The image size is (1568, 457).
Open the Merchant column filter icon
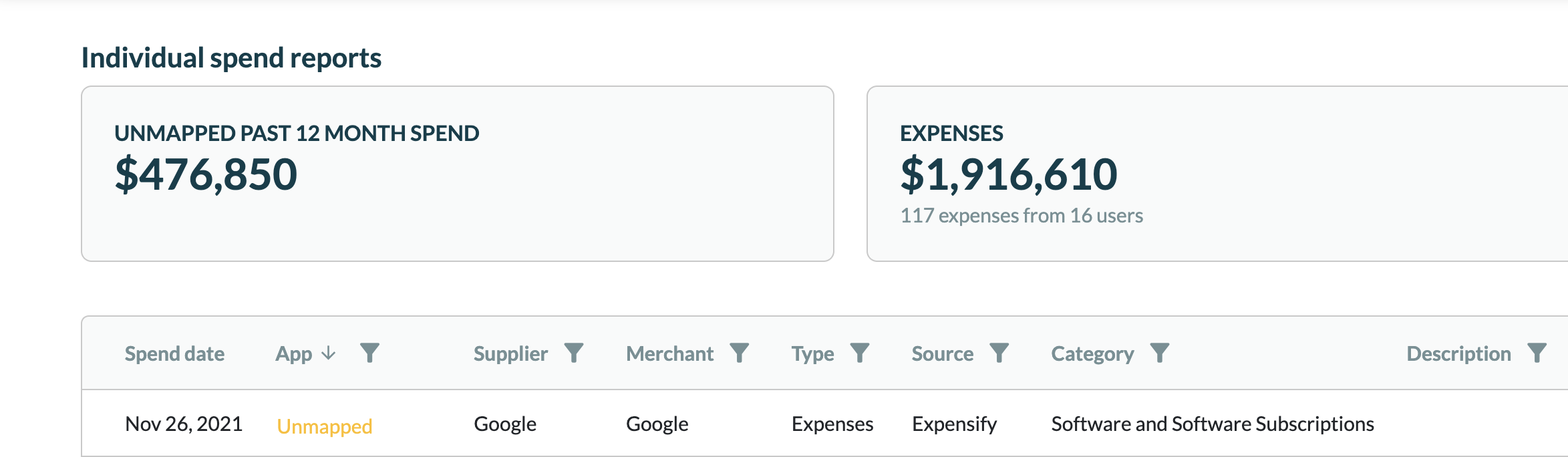pos(739,353)
